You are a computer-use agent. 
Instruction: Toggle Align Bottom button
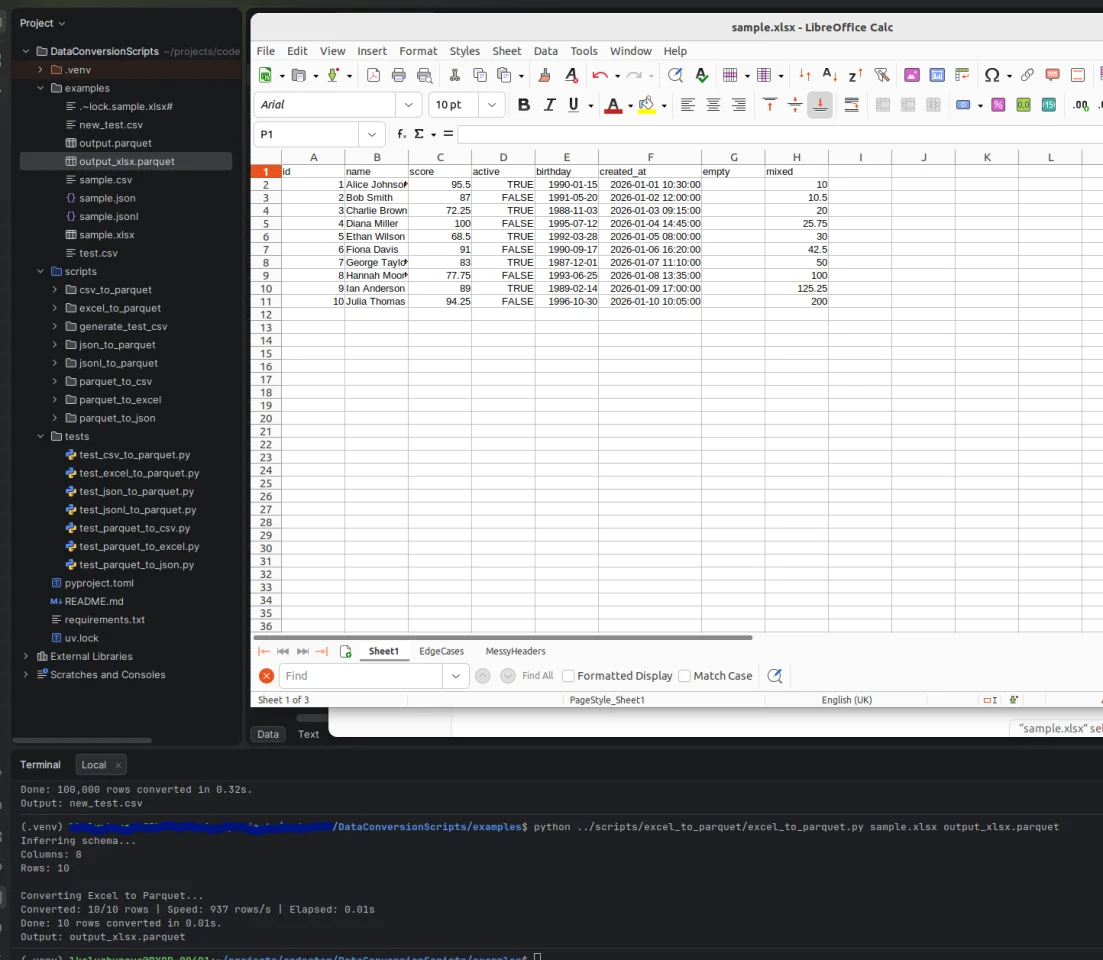click(x=820, y=105)
